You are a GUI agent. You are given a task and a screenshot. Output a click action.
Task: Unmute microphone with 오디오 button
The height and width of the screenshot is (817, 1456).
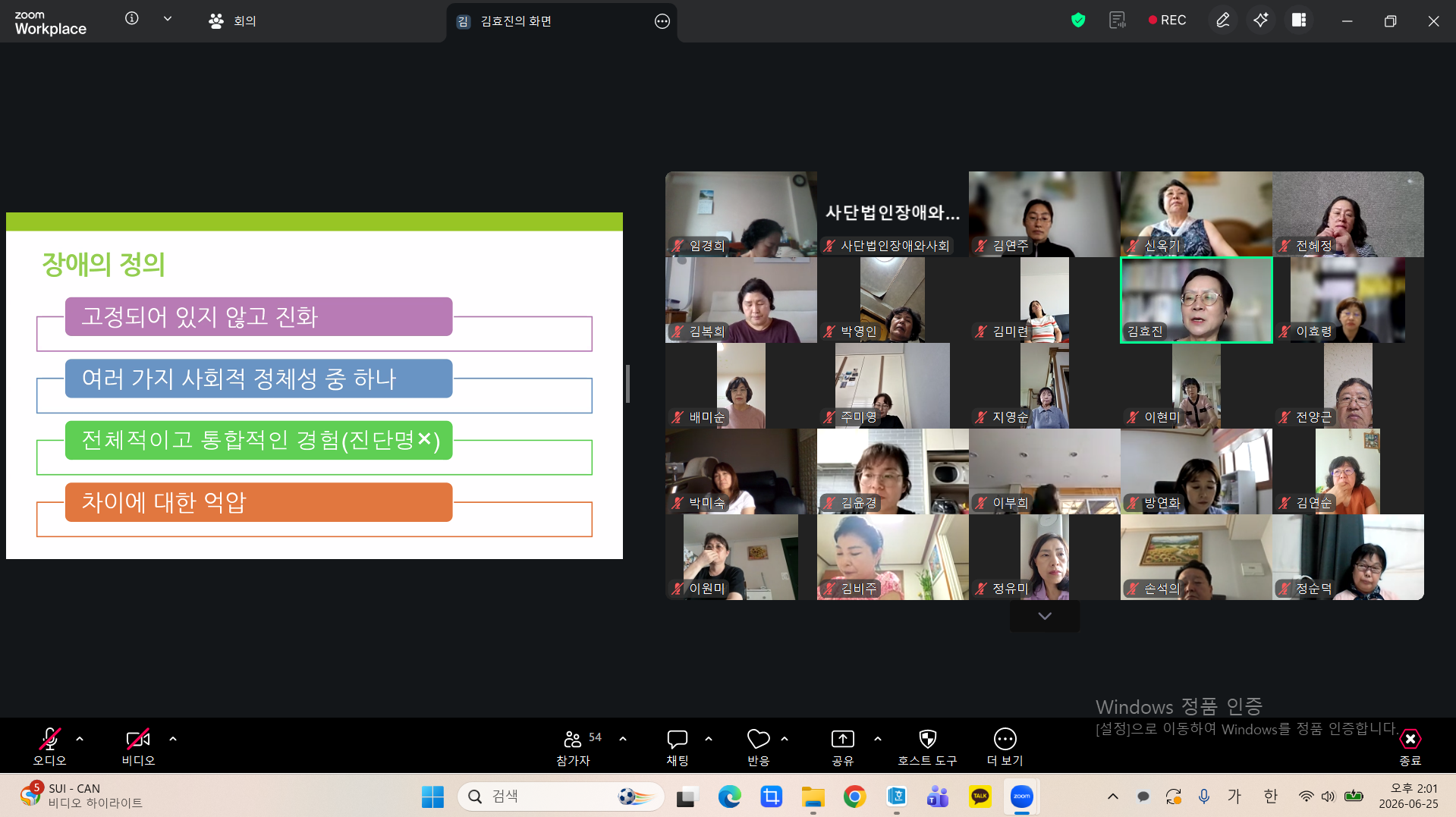click(49, 746)
